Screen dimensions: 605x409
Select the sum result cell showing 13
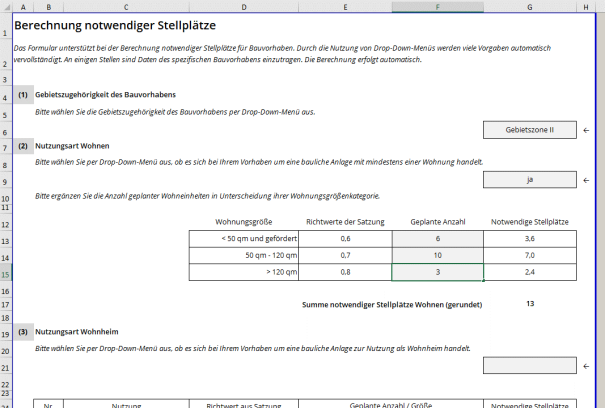point(529,304)
